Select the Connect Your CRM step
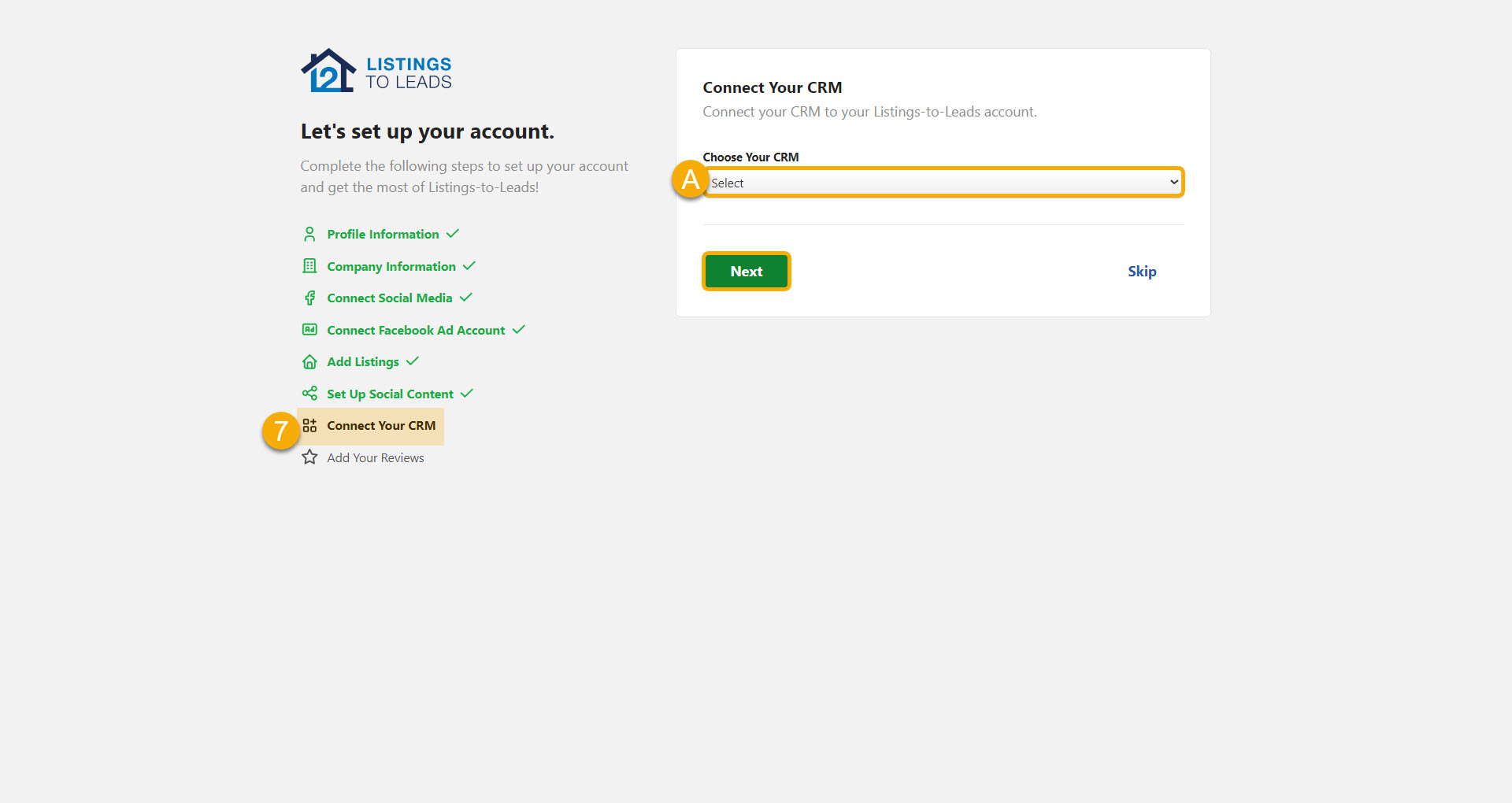This screenshot has height=803, width=1512. [381, 425]
